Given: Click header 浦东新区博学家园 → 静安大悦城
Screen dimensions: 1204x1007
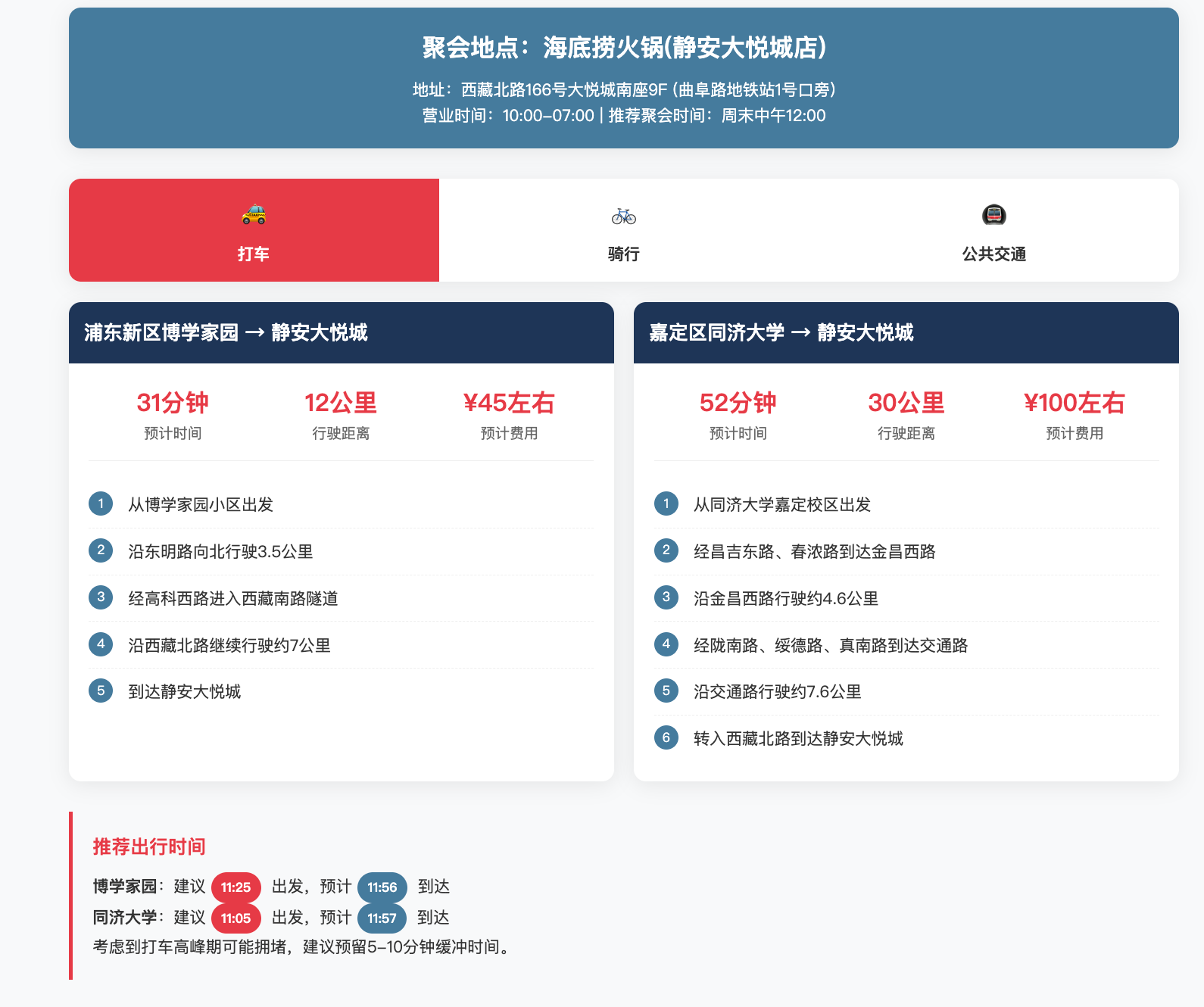Looking at the screenshot, I should coord(342,332).
